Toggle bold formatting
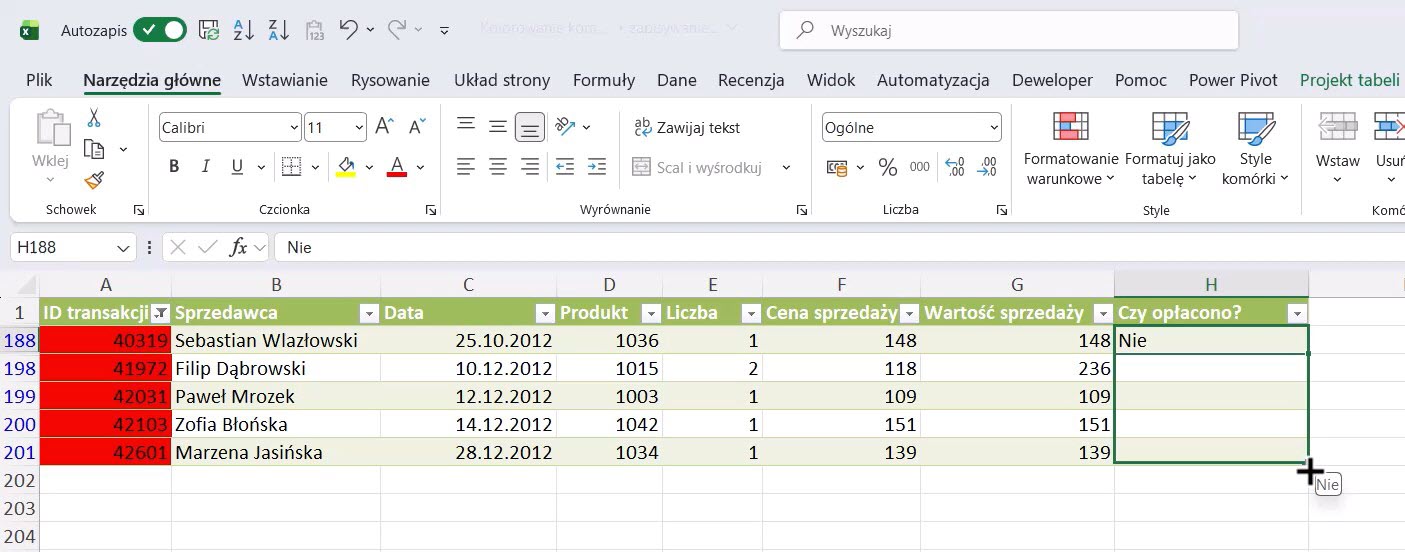1405x552 pixels. click(174, 167)
